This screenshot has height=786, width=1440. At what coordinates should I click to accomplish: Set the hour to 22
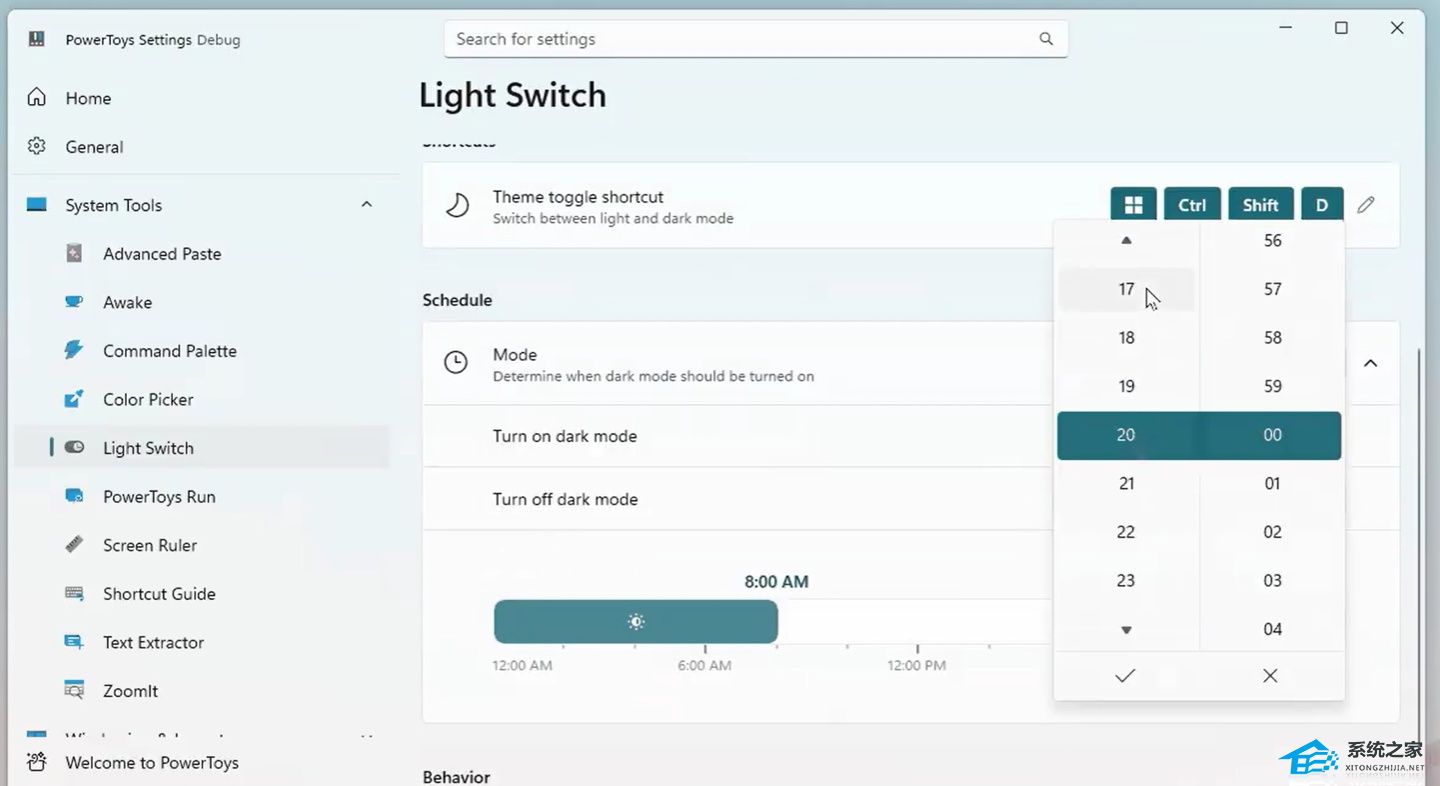(x=1126, y=532)
